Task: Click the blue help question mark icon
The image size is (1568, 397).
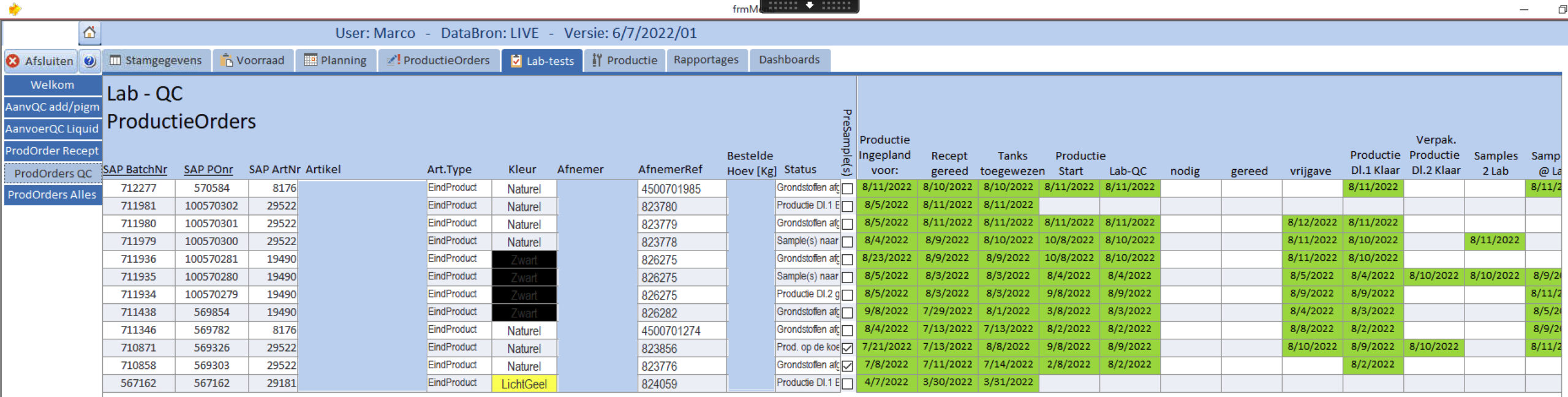Action: click(x=90, y=61)
